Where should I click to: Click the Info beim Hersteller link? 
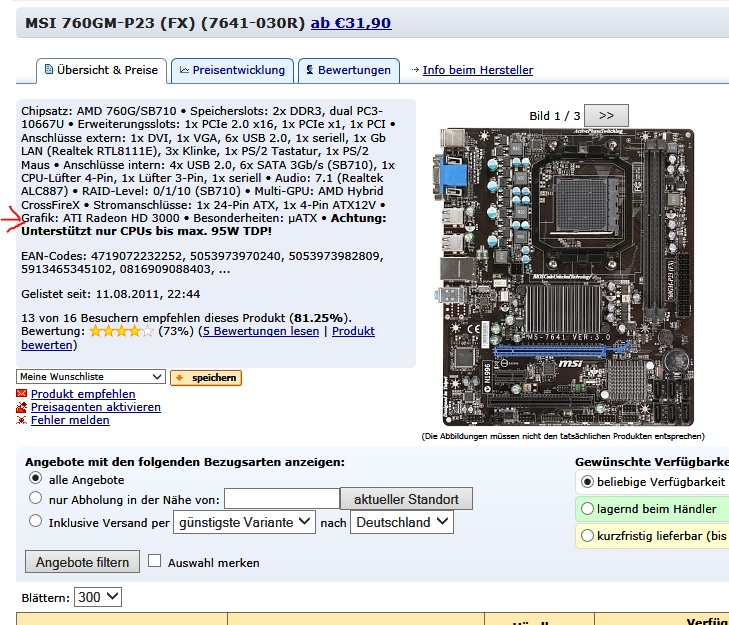[477, 70]
